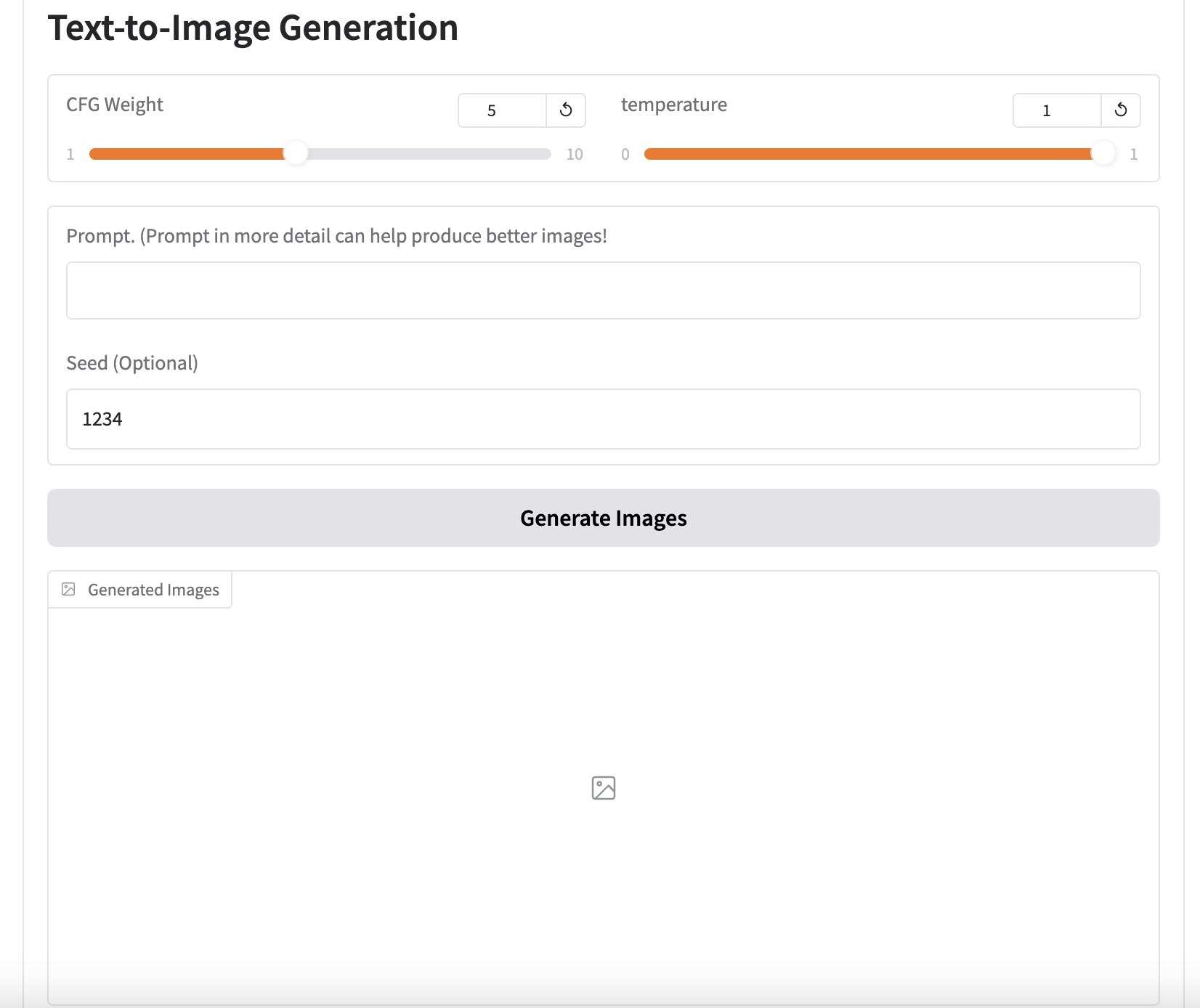The height and width of the screenshot is (1008, 1200).
Task: Click the temperature label text
Action: pyautogui.click(x=673, y=105)
